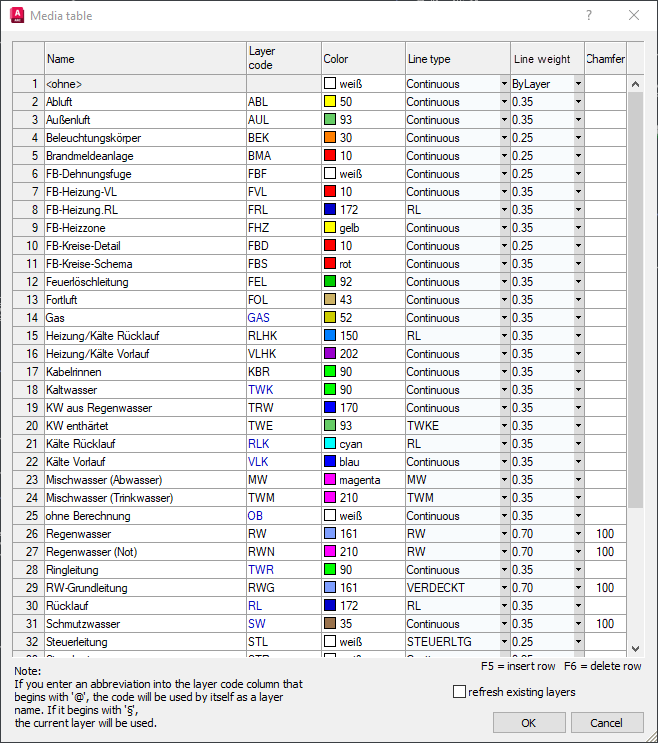The width and height of the screenshot is (658, 743).
Task: Click the Außenluft name cell
Action: (x=145, y=120)
